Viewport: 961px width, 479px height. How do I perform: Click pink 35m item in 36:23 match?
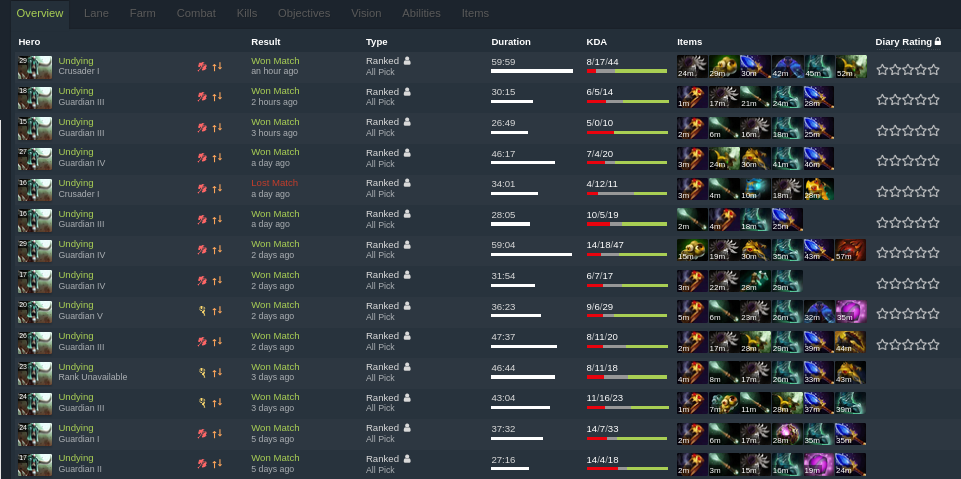coord(851,311)
